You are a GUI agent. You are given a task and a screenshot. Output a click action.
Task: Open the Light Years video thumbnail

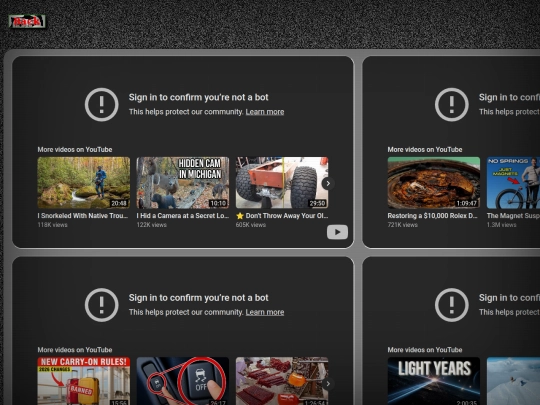click(x=434, y=381)
